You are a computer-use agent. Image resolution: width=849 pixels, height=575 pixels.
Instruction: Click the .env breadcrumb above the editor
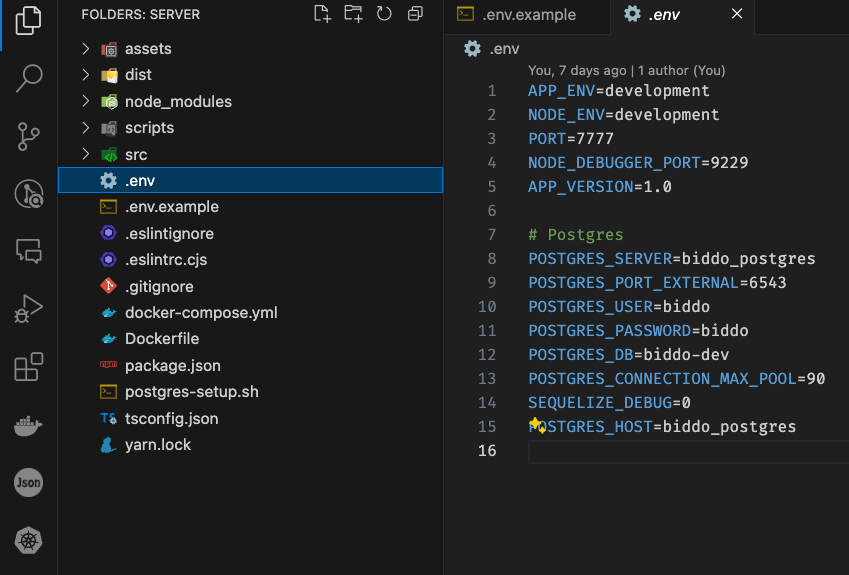click(x=492, y=49)
